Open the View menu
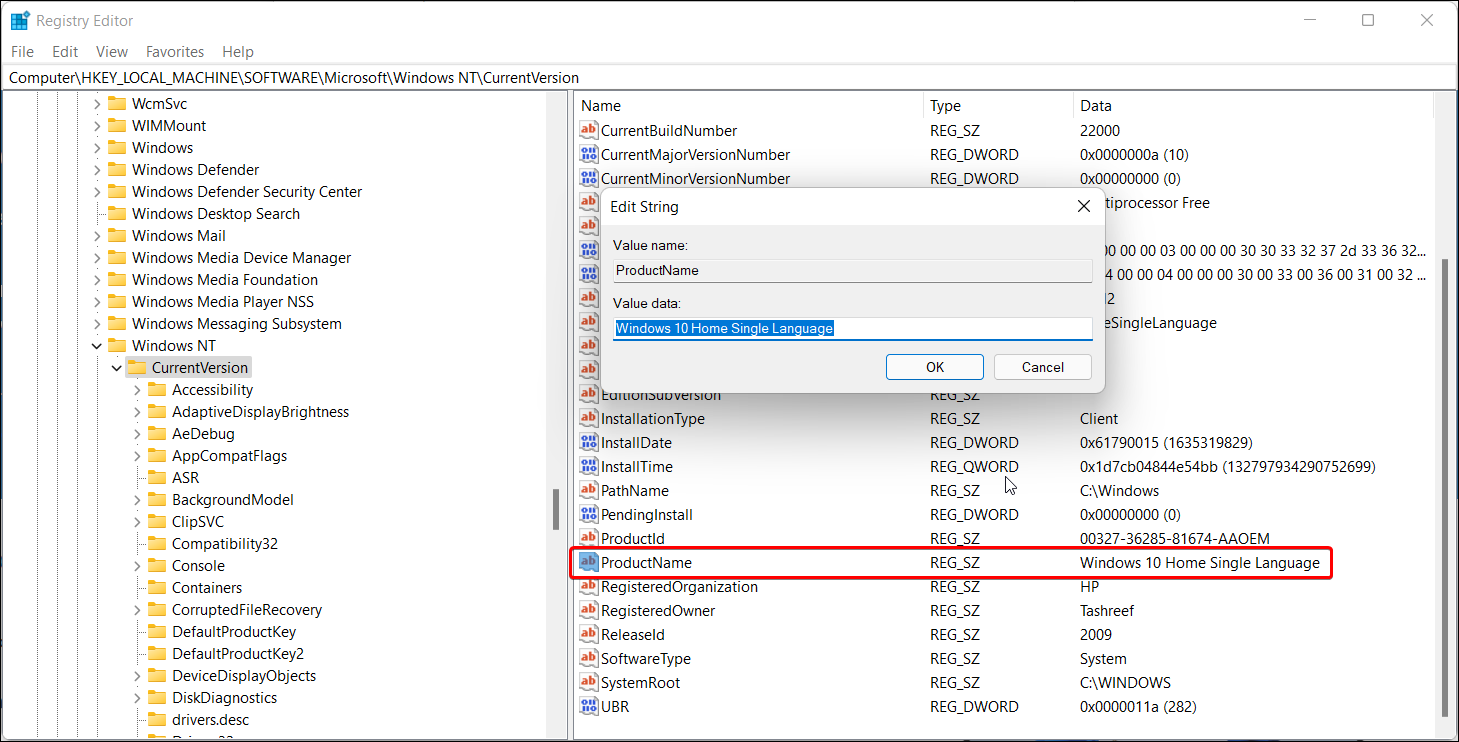 click(x=112, y=52)
